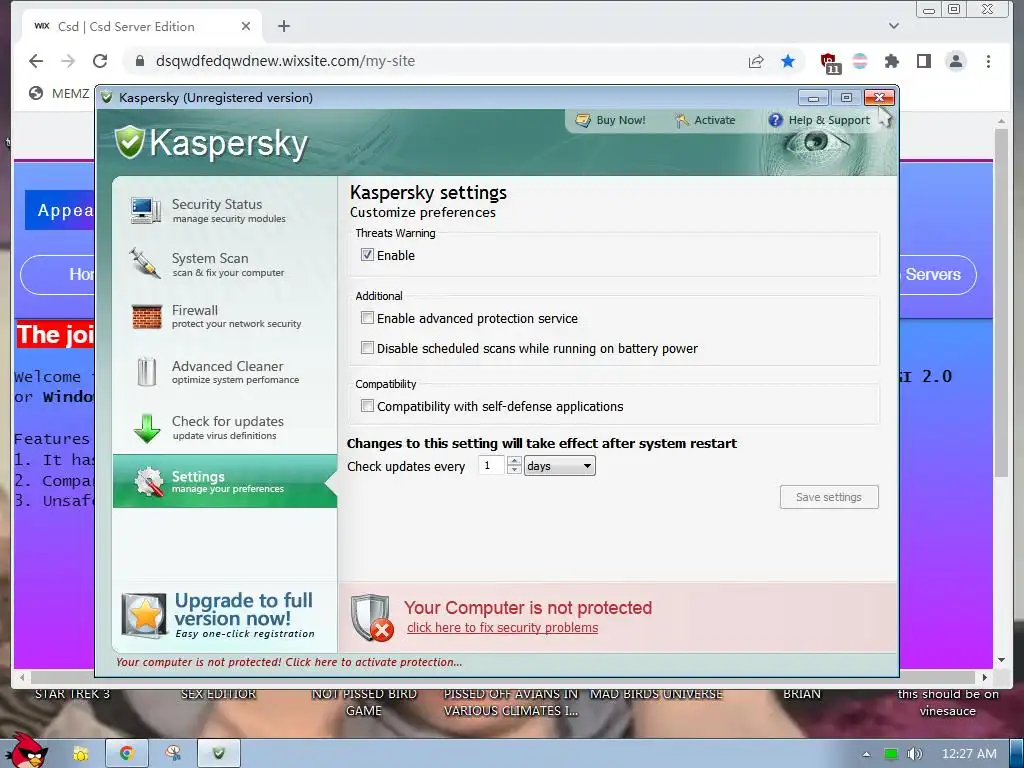Image resolution: width=1024 pixels, height=768 pixels.
Task: Check Enable advanced protection service
Action: [367, 318]
